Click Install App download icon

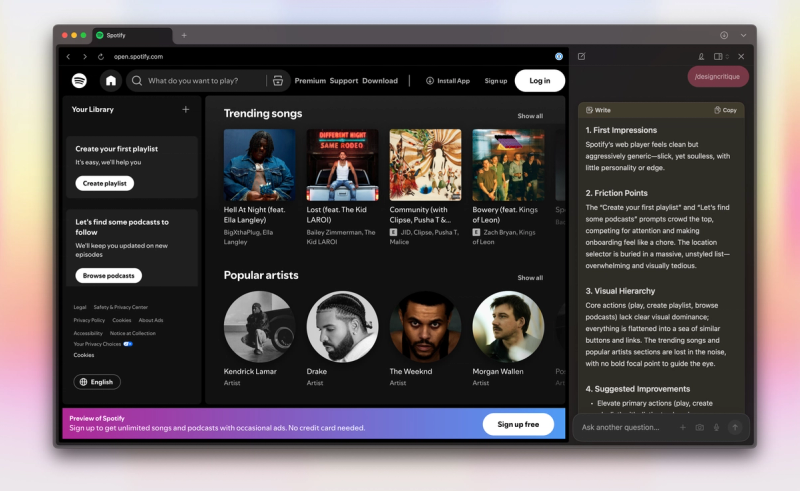tap(430, 81)
